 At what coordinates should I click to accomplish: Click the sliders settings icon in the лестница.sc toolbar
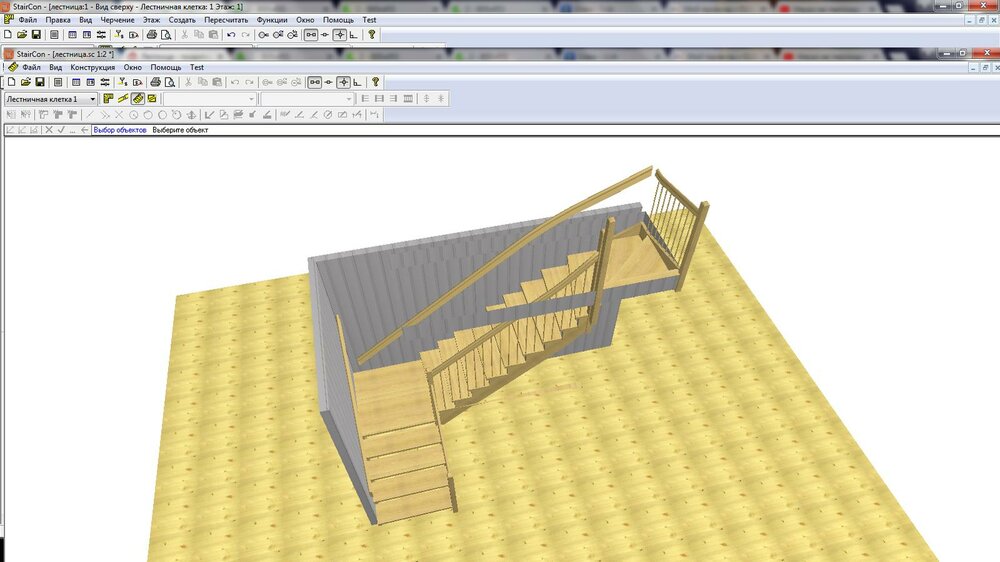tap(105, 82)
